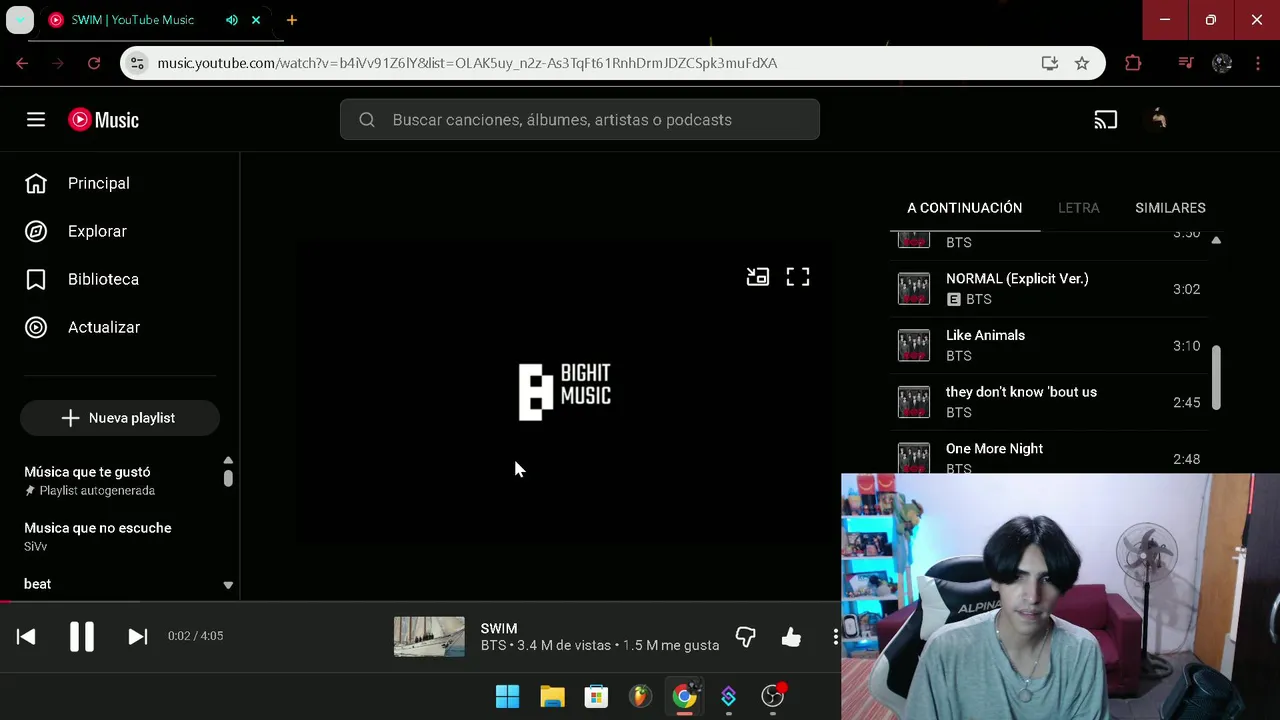Image resolution: width=1280 pixels, height=720 pixels.
Task: Open the hamburger guide menu
Action: (36, 120)
